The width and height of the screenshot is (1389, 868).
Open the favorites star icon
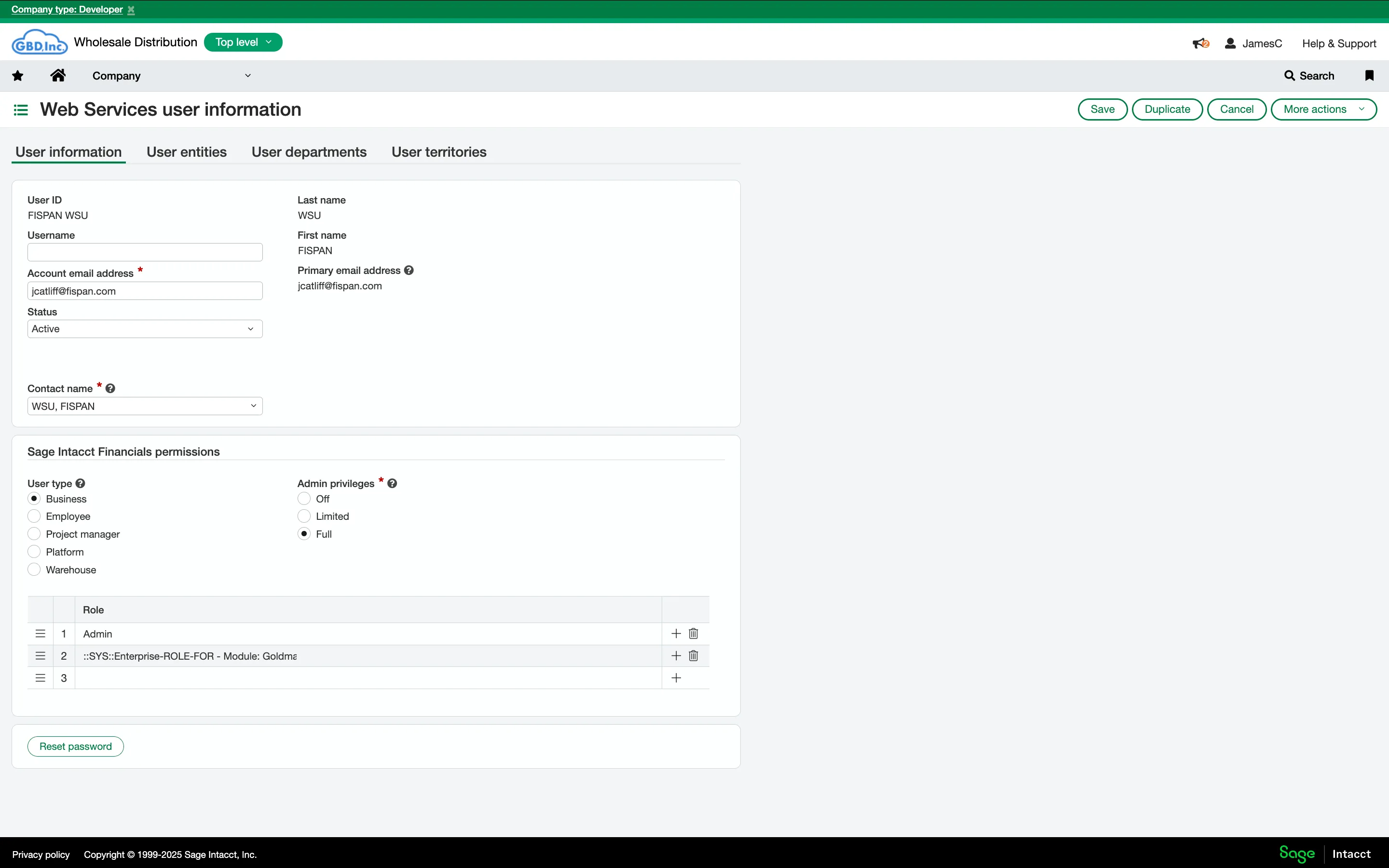(18, 76)
